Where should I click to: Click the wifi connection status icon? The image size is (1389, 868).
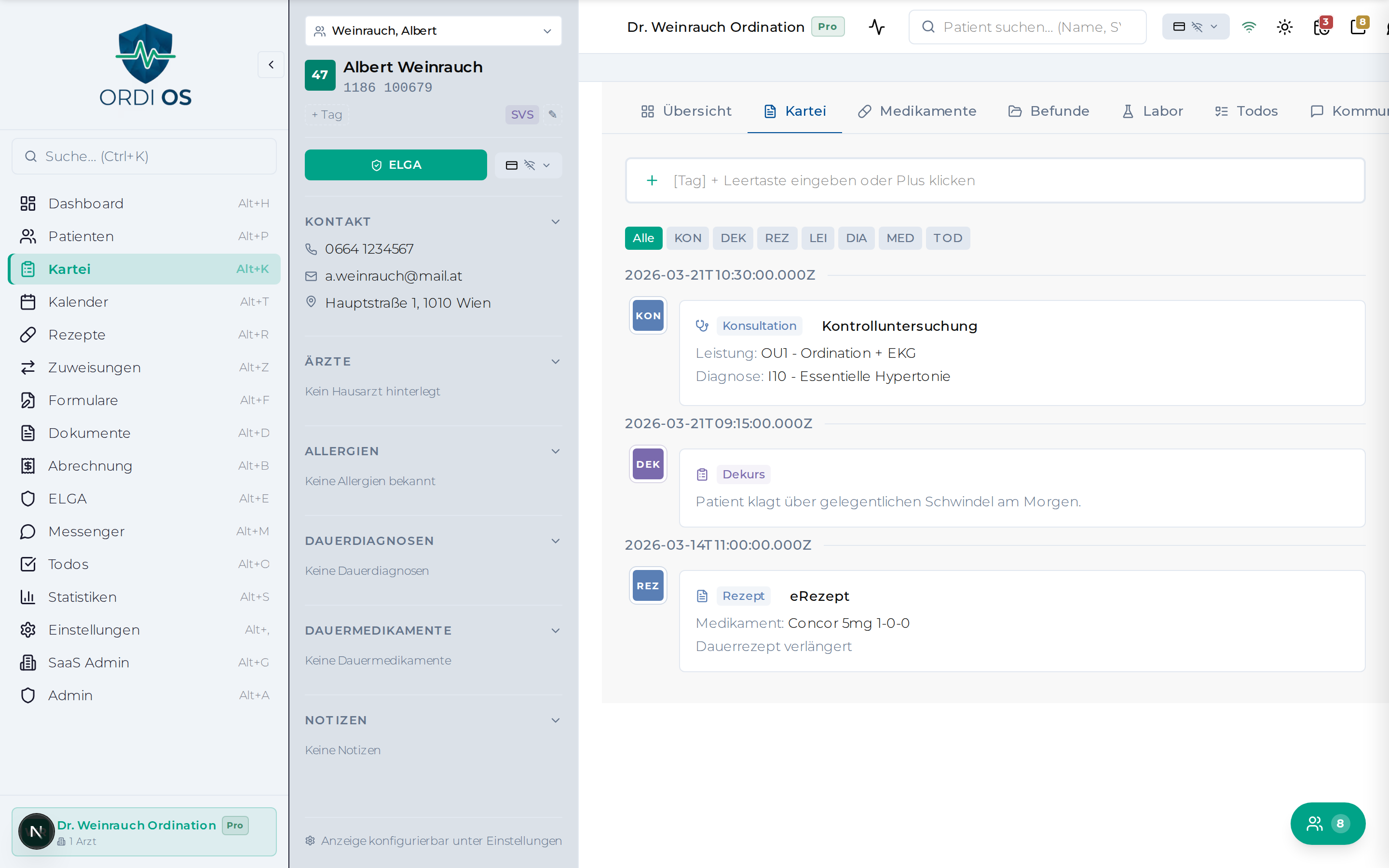click(1249, 27)
